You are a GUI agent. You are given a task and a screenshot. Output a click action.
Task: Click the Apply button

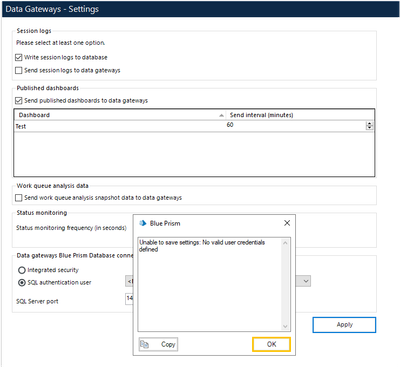(x=344, y=325)
